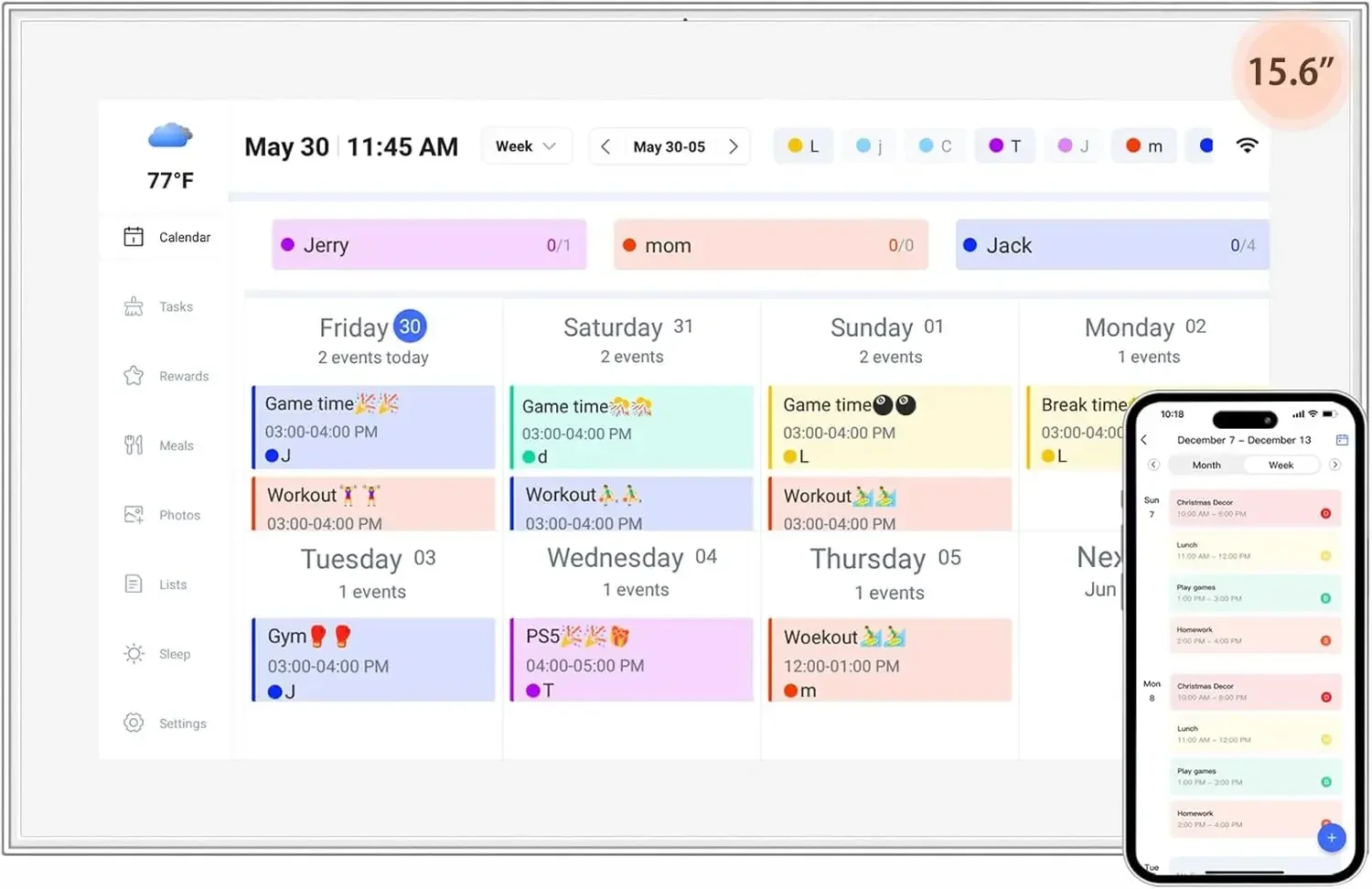Open Jerry's task card
The height and width of the screenshot is (889, 1372).
click(x=429, y=245)
